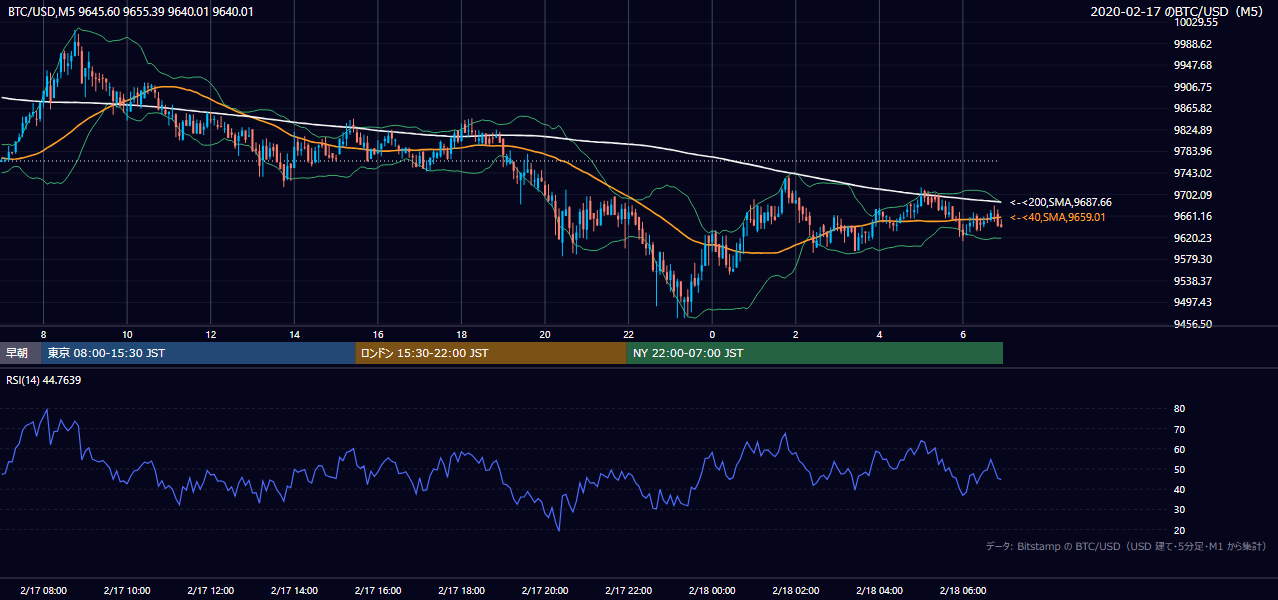Click RSI axis level 20
1278x600 pixels.
tap(1179, 530)
